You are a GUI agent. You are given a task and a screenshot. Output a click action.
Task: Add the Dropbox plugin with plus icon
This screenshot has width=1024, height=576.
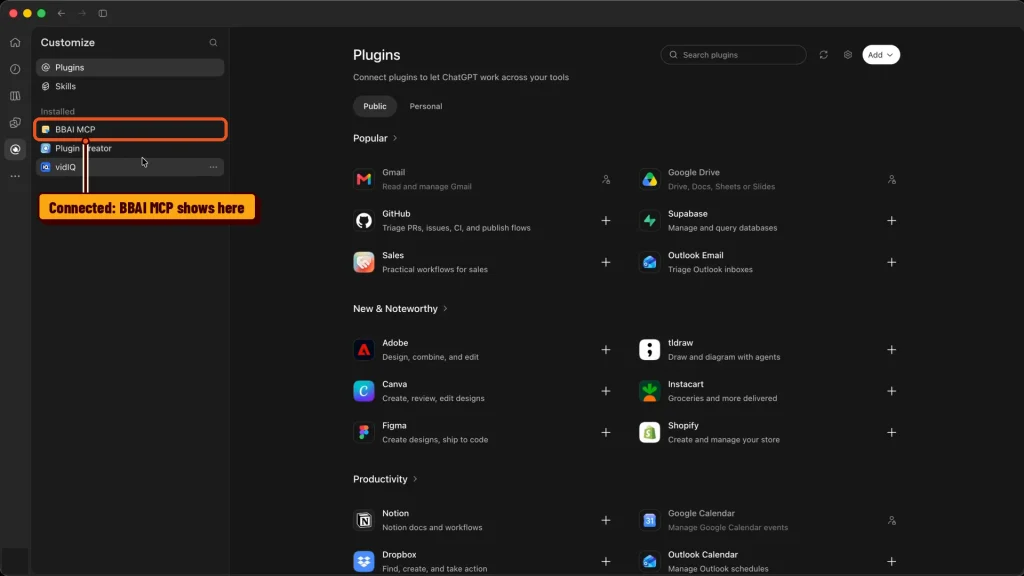click(606, 562)
